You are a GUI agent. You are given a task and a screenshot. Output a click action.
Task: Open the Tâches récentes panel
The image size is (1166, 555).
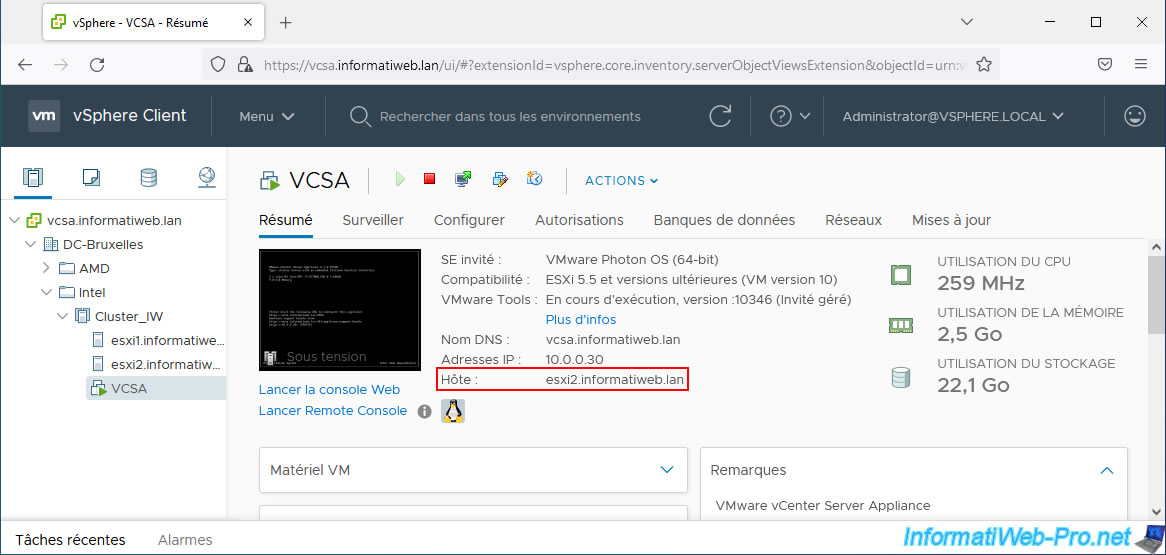(71, 540)
